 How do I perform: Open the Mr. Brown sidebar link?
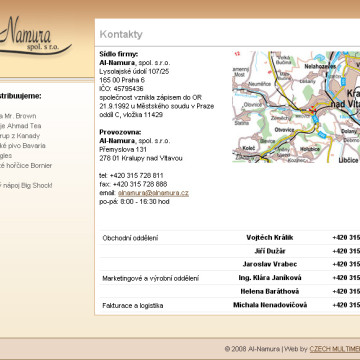(x=18, y=116)
